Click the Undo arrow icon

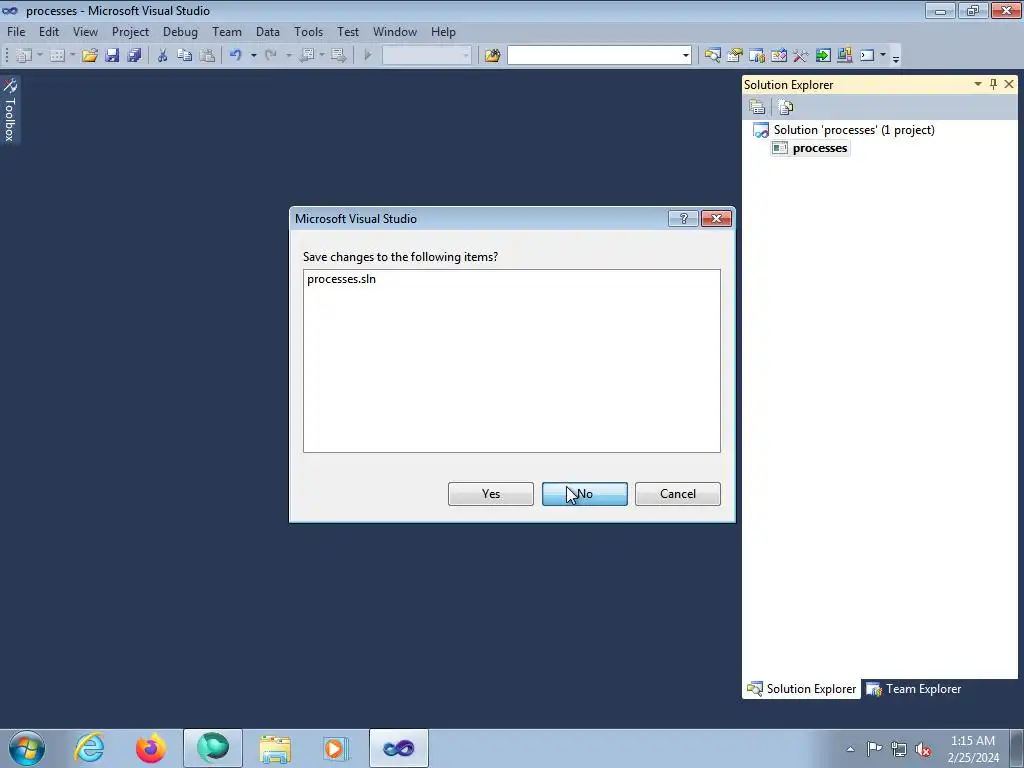236,56
